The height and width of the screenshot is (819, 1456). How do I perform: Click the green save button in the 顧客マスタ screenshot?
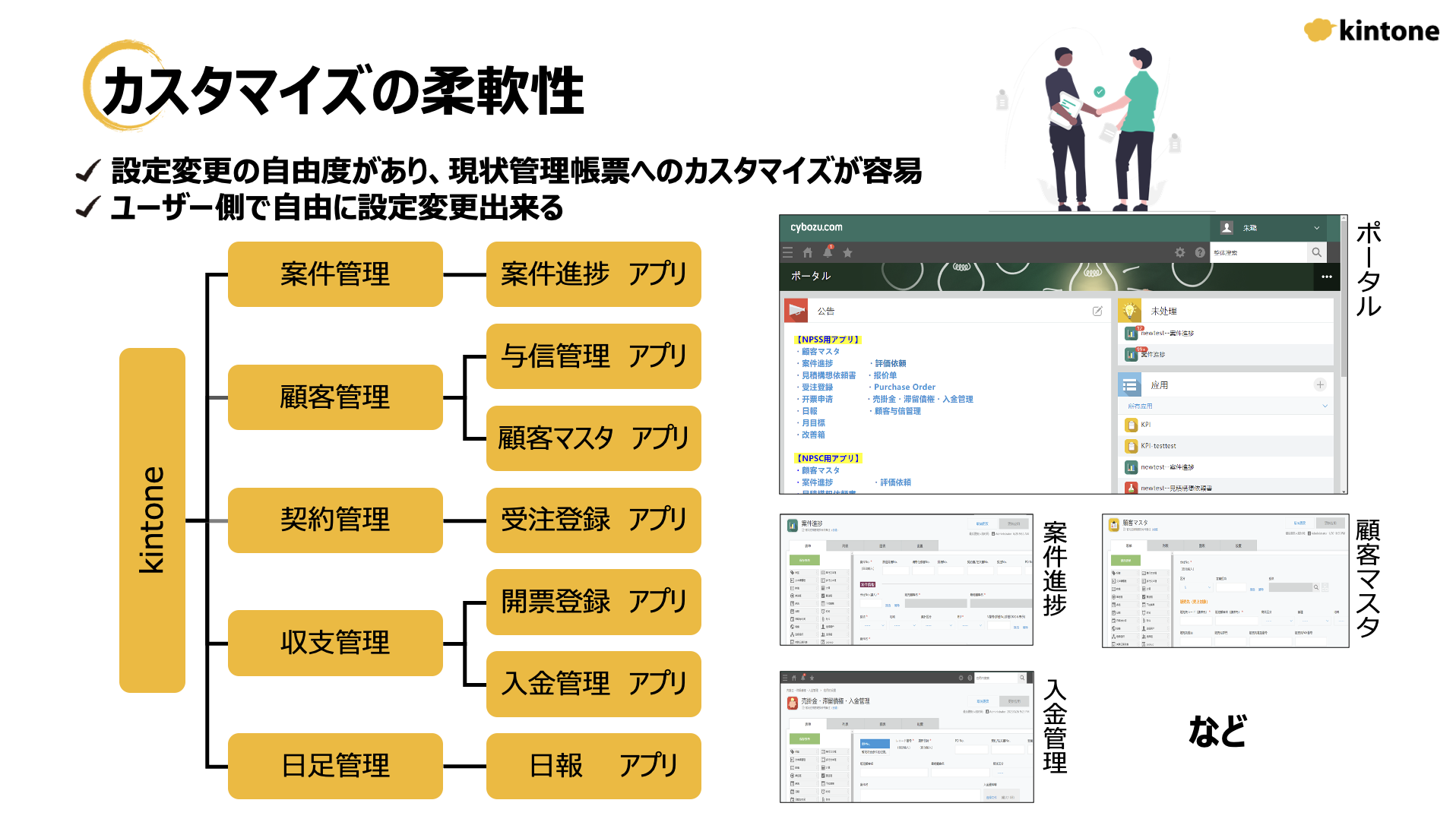[1125, 560]
